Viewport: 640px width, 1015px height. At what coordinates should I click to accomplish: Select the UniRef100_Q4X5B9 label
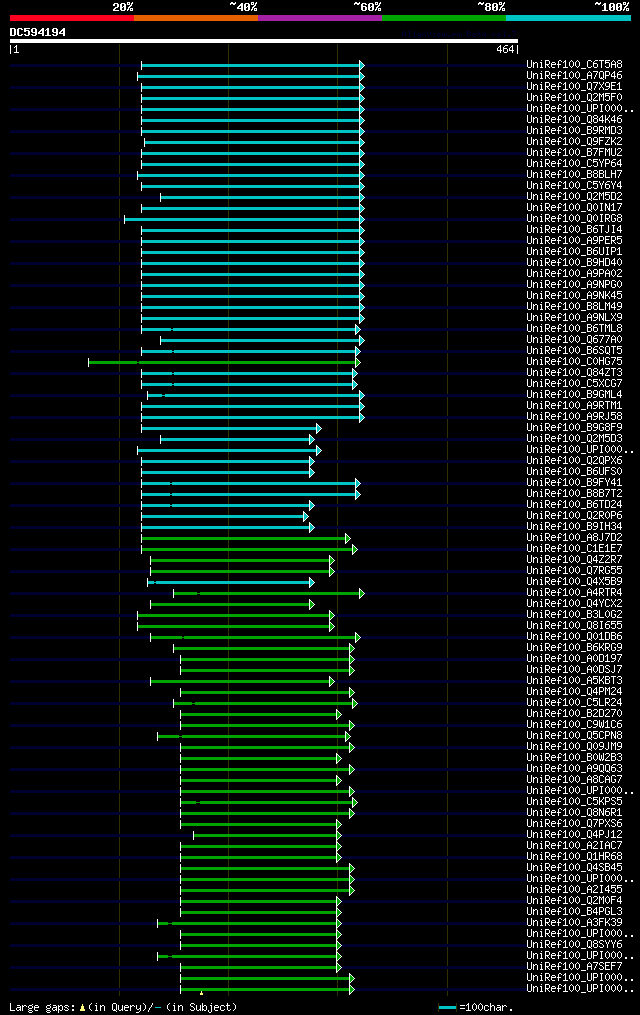click(x=575, y=582)
